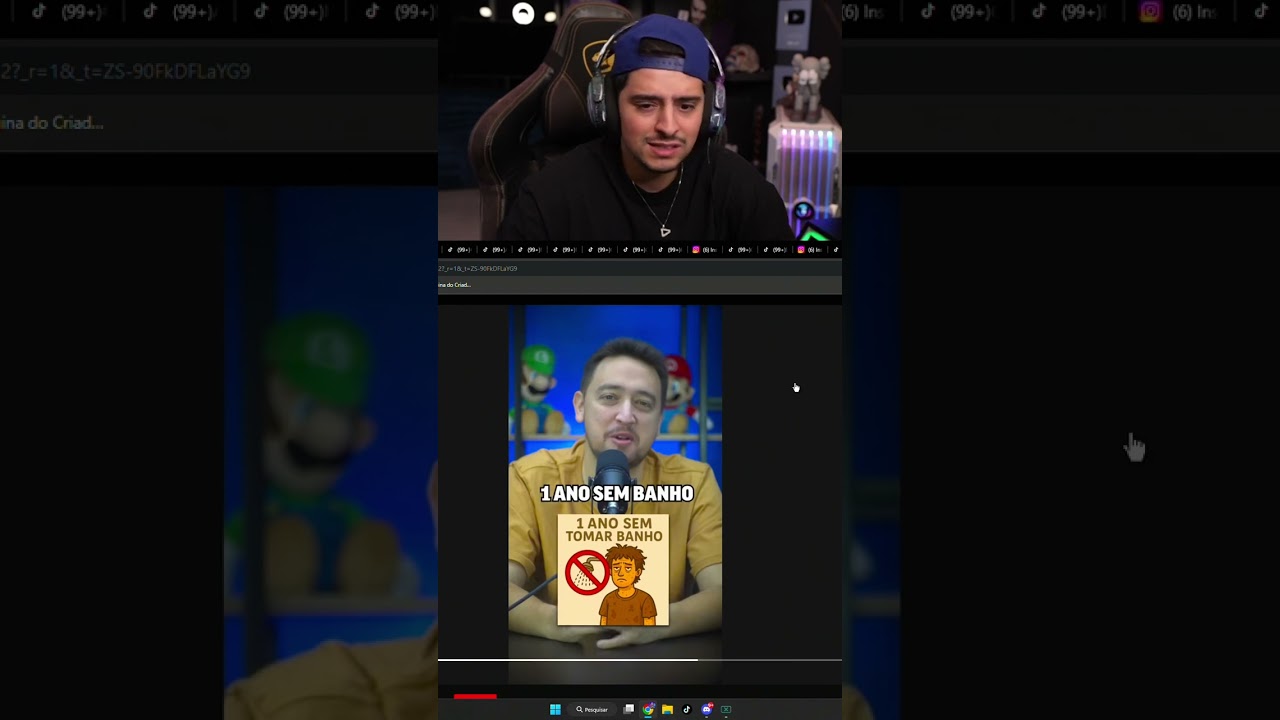Seek using the white video progress bar

tap(640, 660)
